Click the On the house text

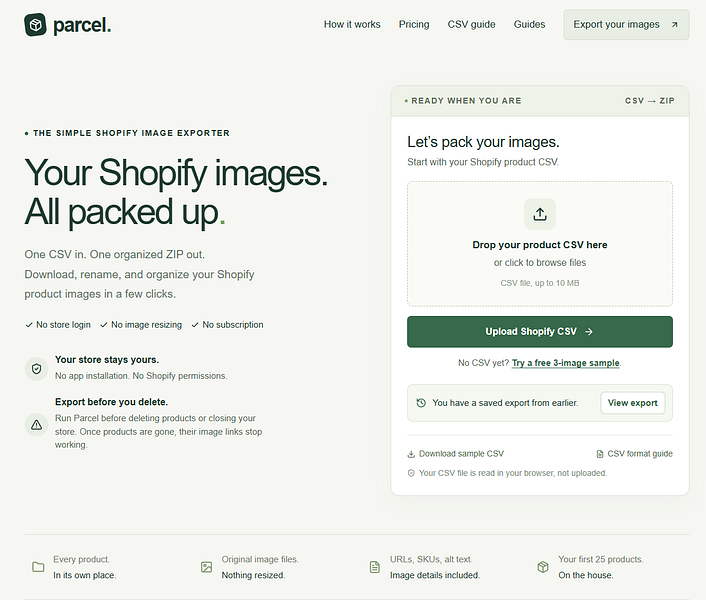point(586,575)
